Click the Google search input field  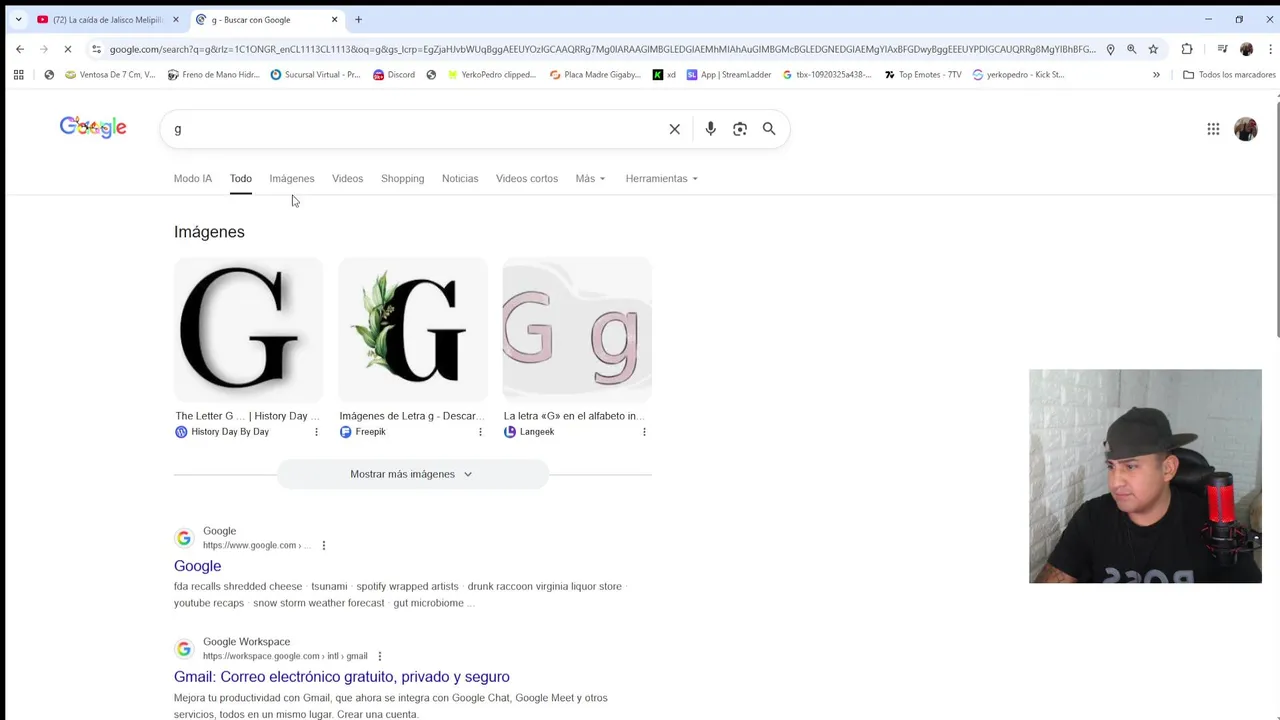415,129
